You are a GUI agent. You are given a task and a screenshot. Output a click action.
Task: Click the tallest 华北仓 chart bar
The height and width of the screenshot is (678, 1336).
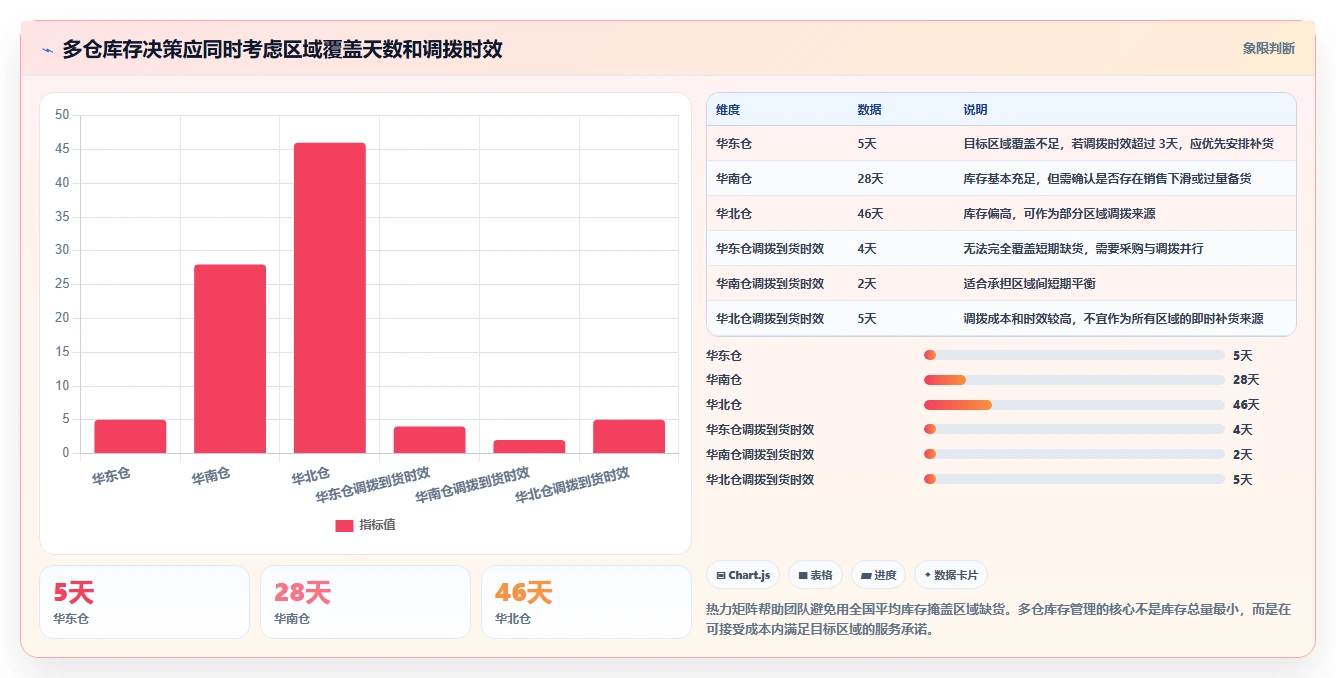point(330,298)
